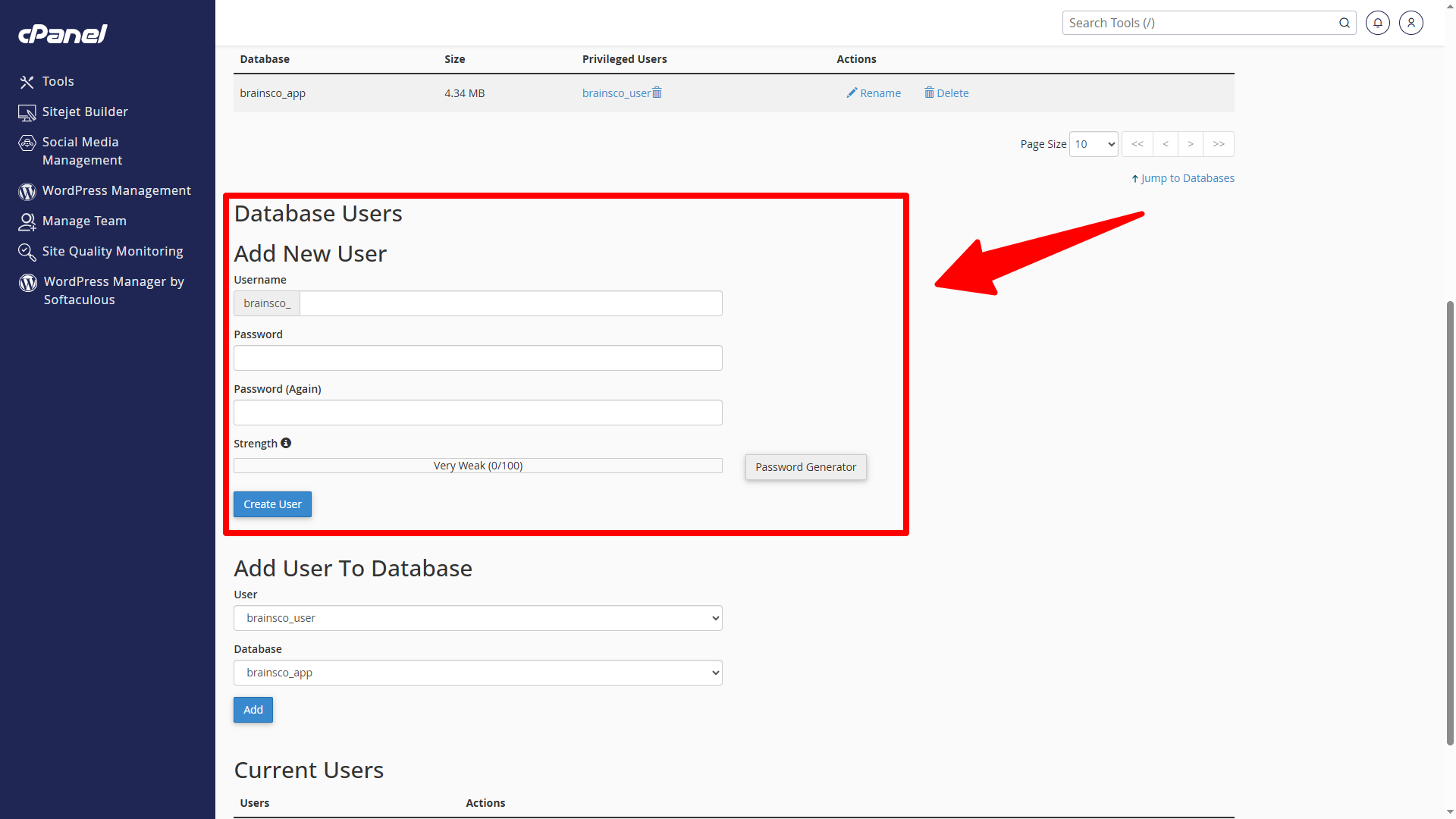Follow the Jump to Databases link
The width and height of the screenshot is (1456, 819).
tap(1183, 178)
